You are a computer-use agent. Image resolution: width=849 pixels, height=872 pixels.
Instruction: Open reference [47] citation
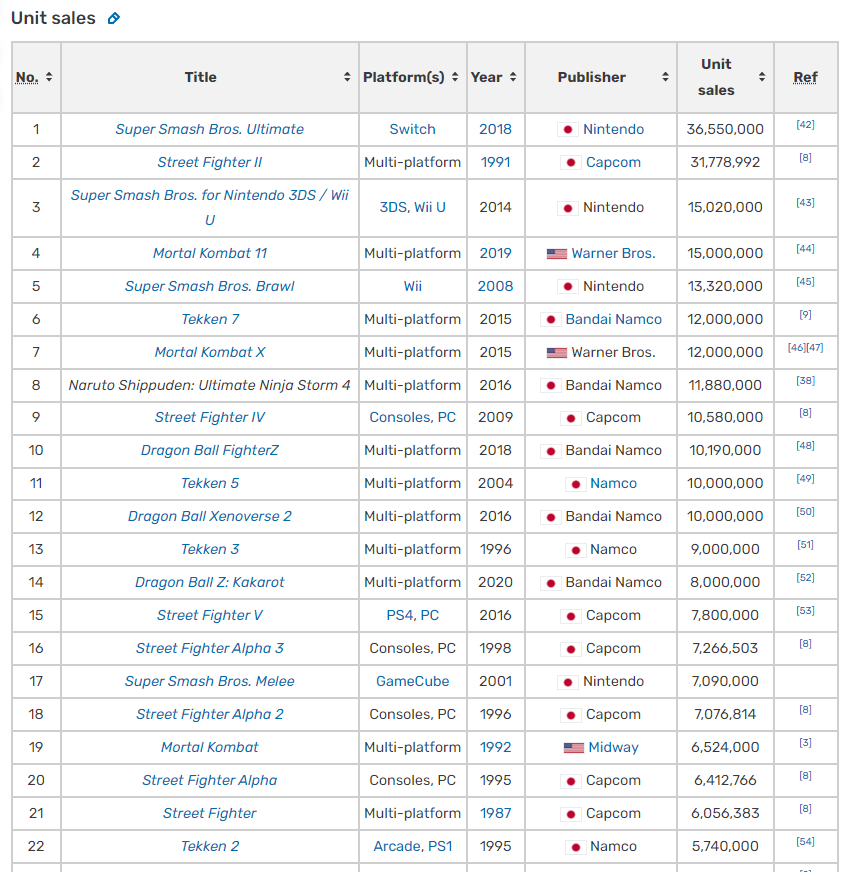(815, 348)
